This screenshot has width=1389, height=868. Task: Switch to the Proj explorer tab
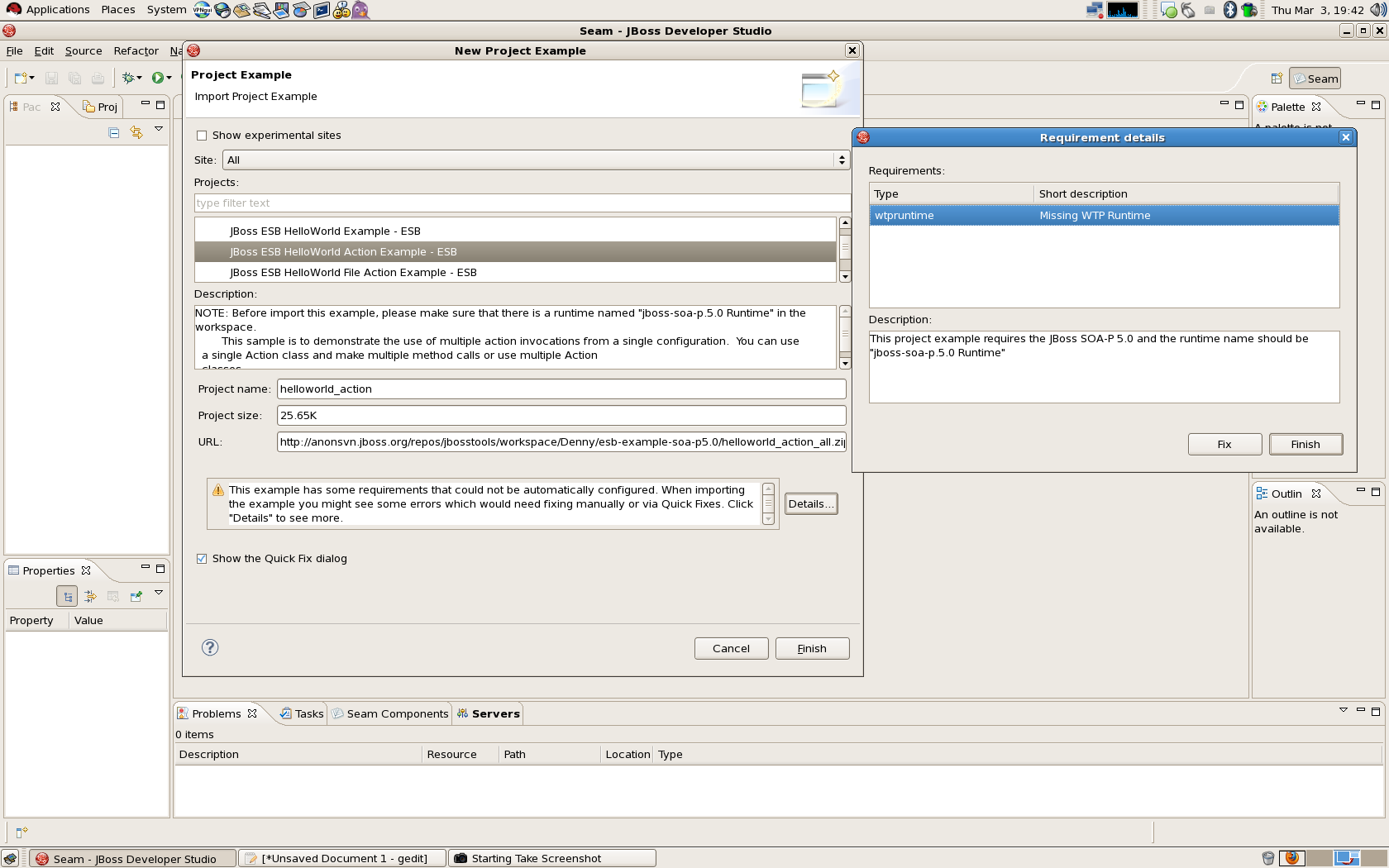click(x=101, y=107)
